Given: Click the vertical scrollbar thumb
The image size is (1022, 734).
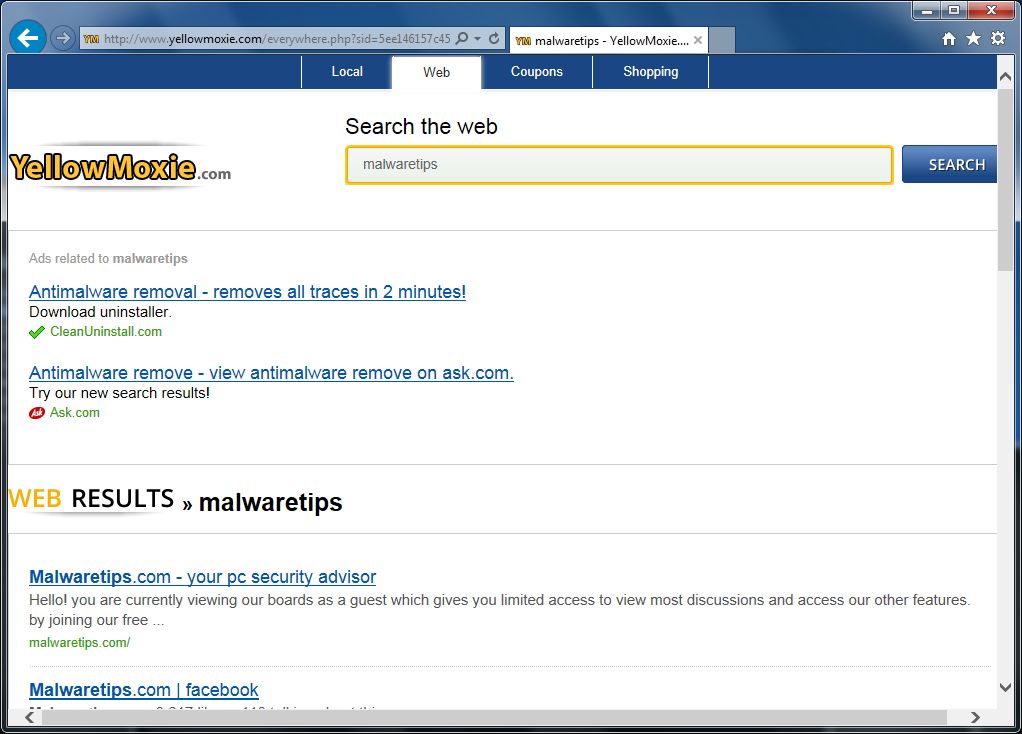Looking at the screenshot, I should [1005, 179].
